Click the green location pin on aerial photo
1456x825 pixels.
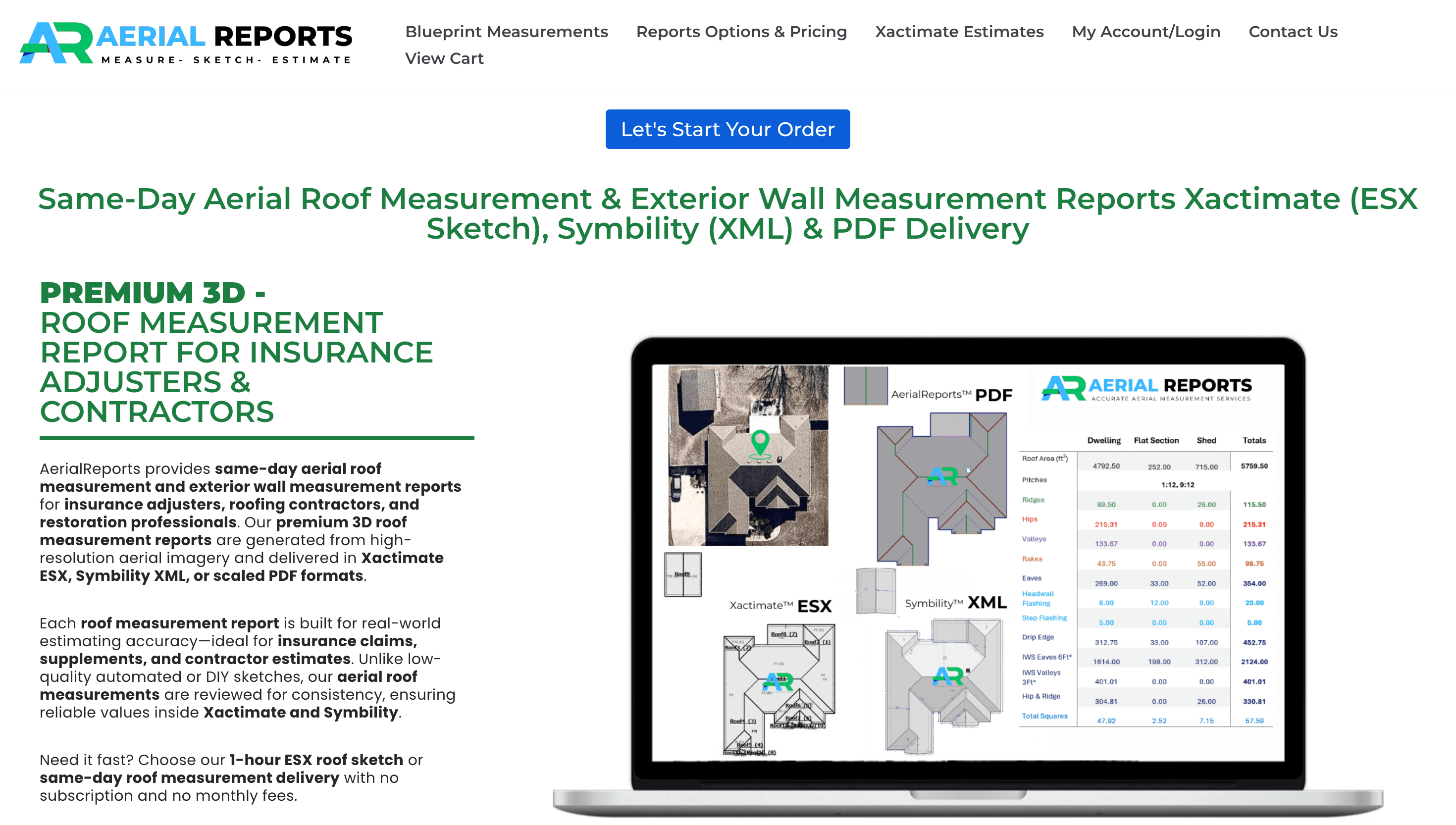[760, 444]
